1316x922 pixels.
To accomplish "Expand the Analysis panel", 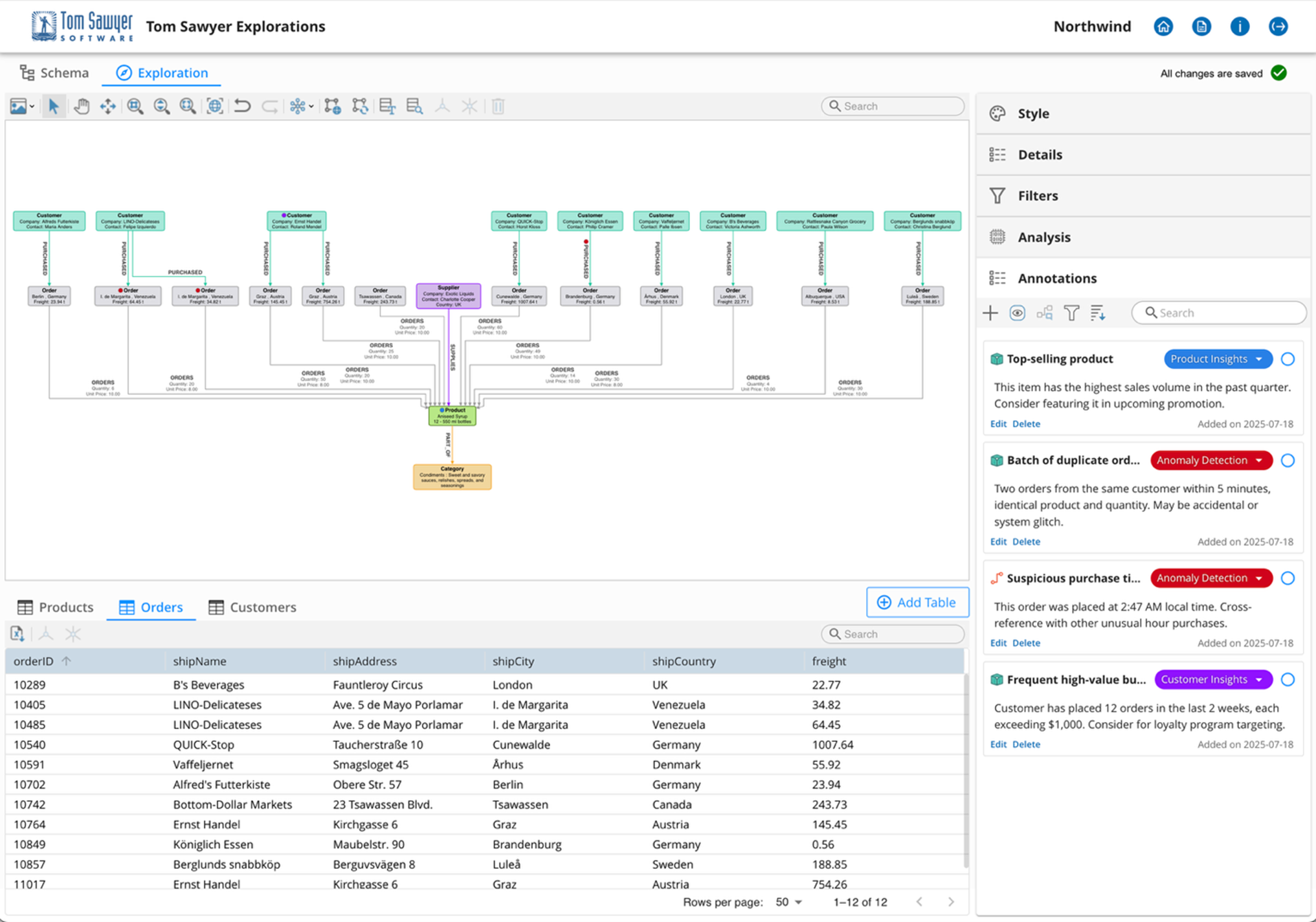I will [x=1143, y=237].
